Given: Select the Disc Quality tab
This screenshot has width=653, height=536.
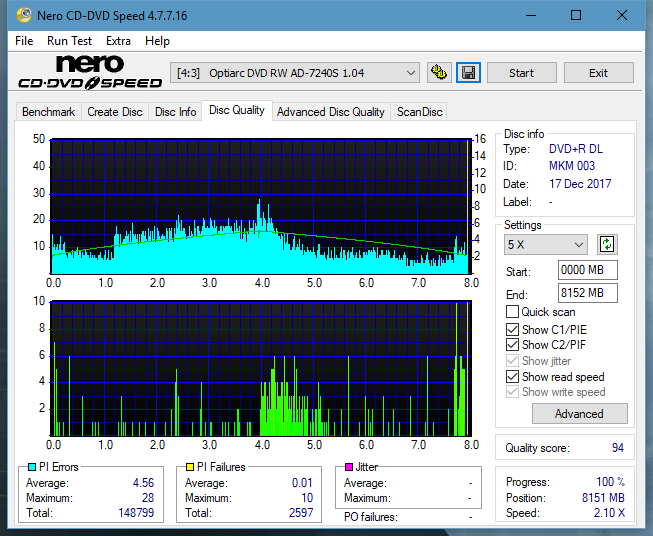Looking at the screenshot, I should [x=237, y=110].
